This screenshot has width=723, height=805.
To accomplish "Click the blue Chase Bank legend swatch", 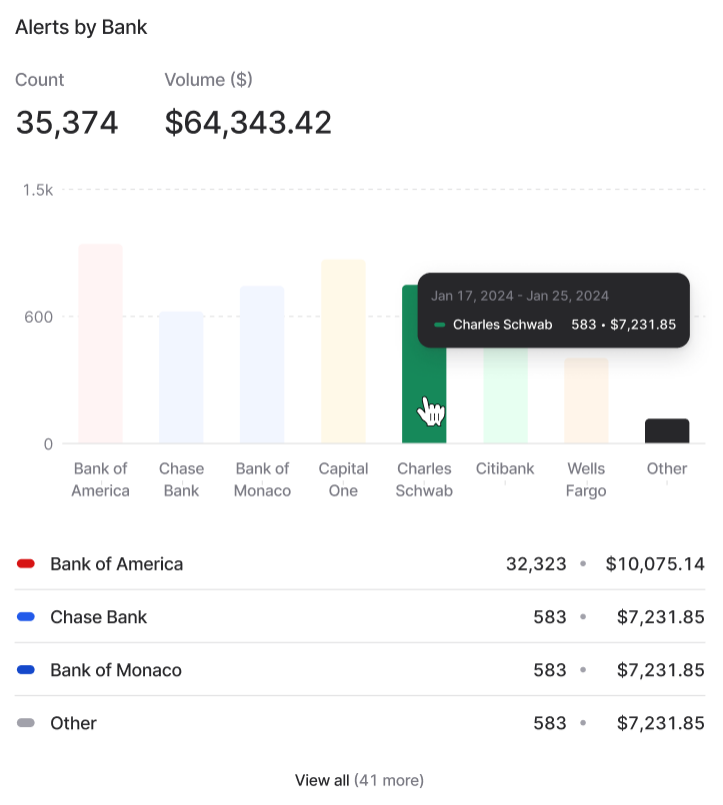I will [27, 617].
